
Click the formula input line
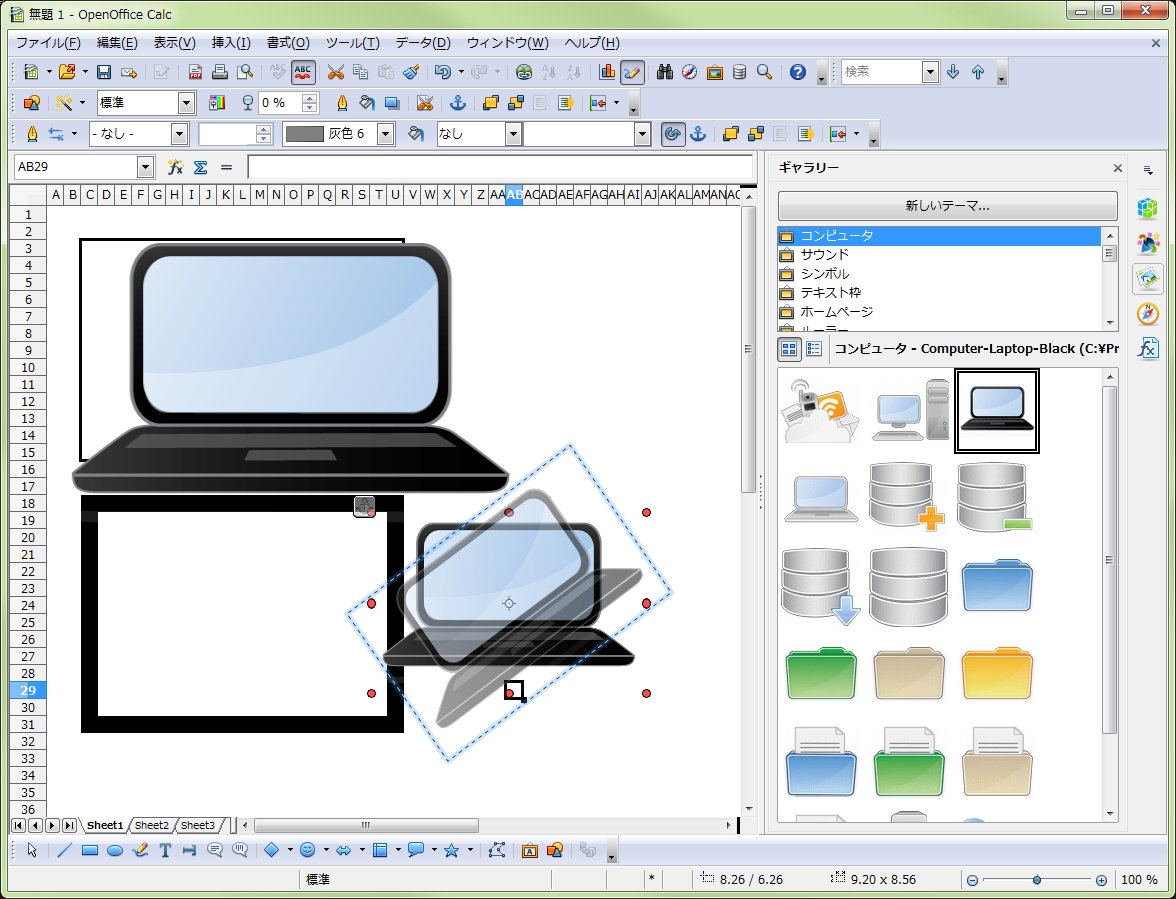click(x=500, y=167)
